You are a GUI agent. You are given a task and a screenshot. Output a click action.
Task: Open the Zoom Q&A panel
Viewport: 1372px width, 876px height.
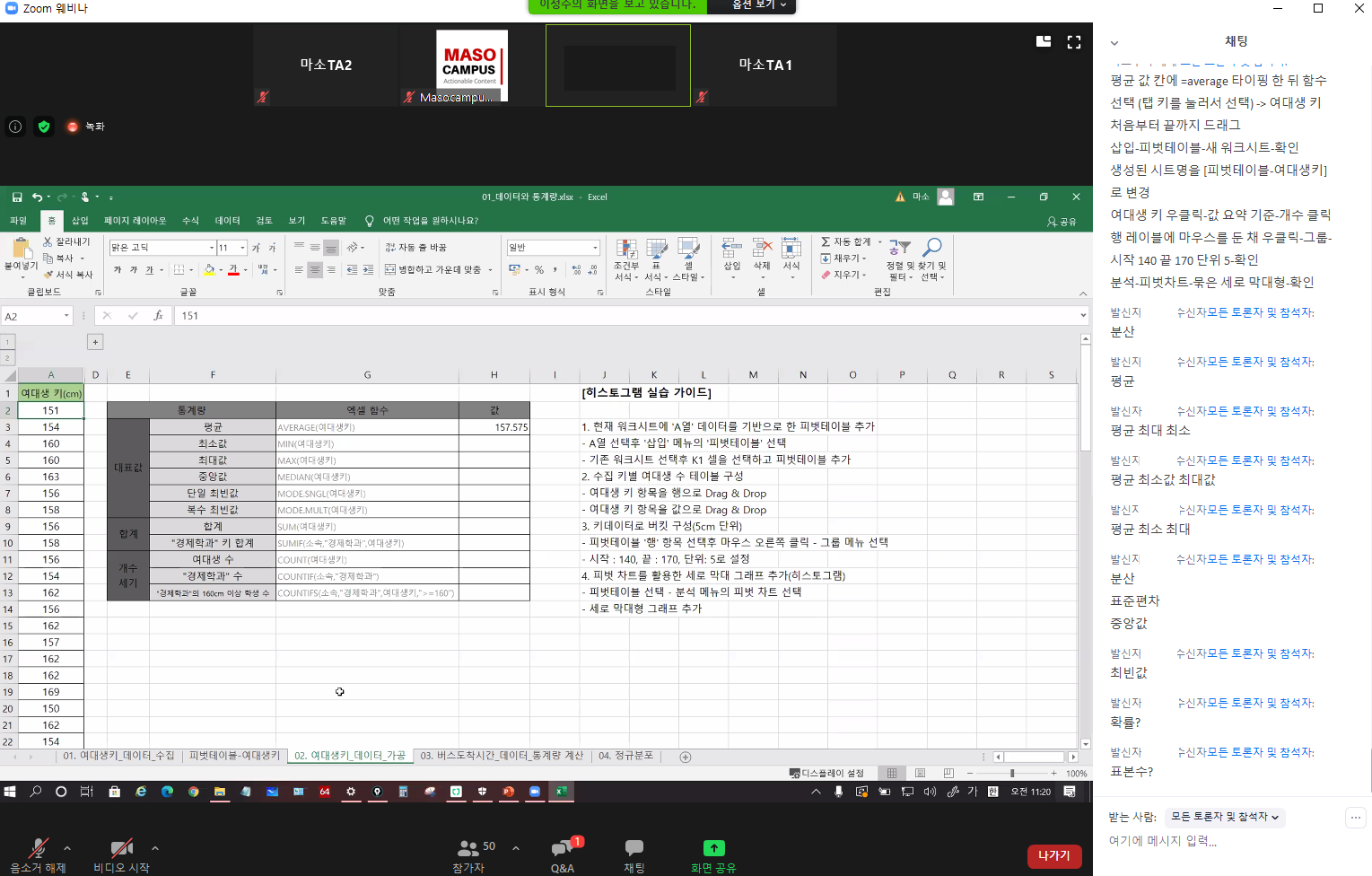click(x=563, y=854)
